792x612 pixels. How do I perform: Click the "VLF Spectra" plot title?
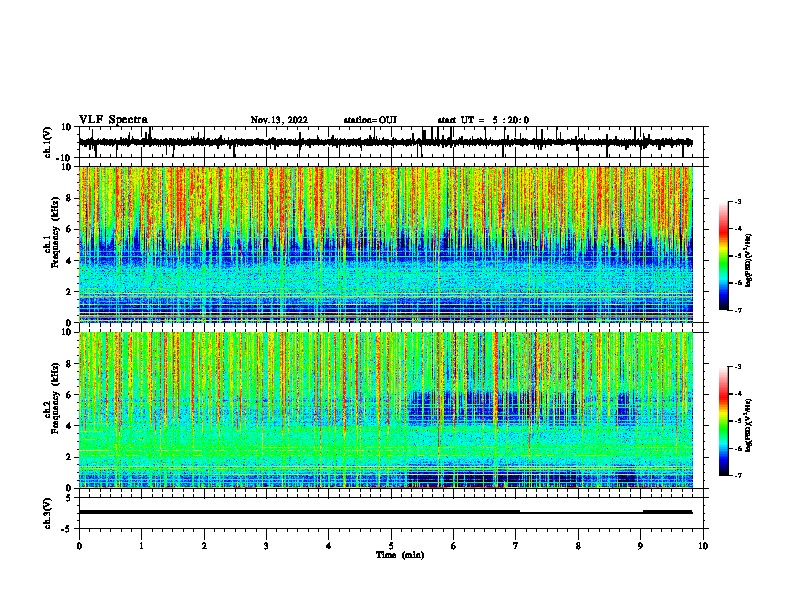point(113,120)
